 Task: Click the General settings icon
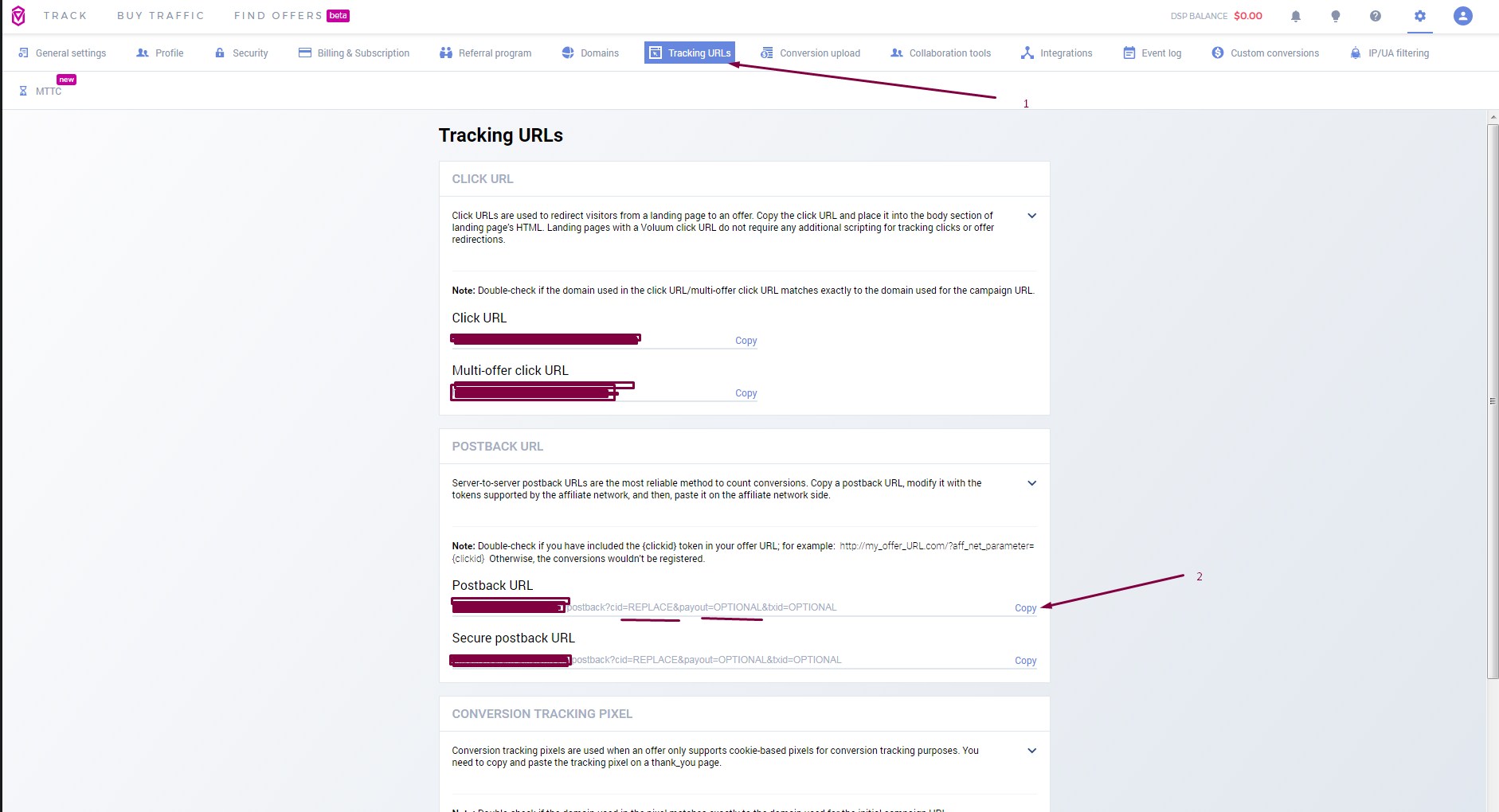23,53
